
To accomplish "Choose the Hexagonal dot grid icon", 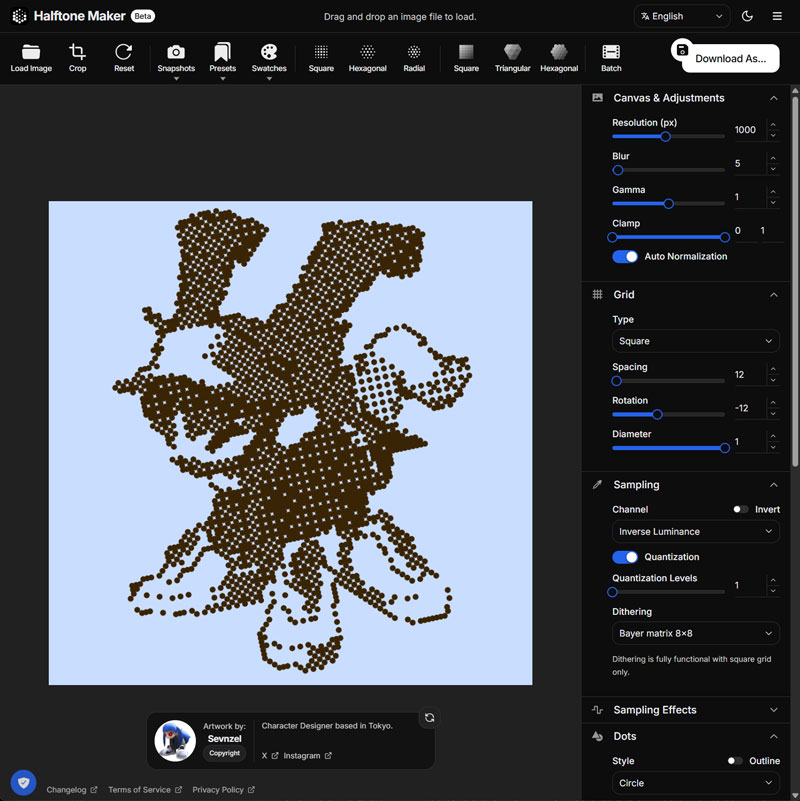I will pos(367,52).
